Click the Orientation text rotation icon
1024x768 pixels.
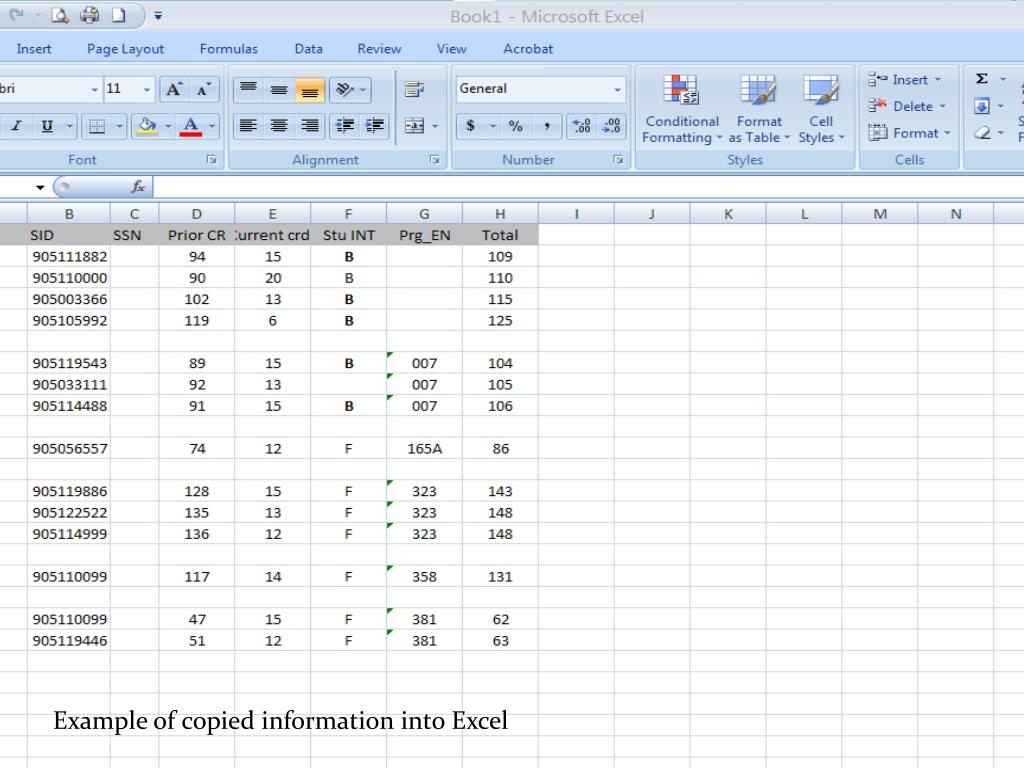pos(345,89)
